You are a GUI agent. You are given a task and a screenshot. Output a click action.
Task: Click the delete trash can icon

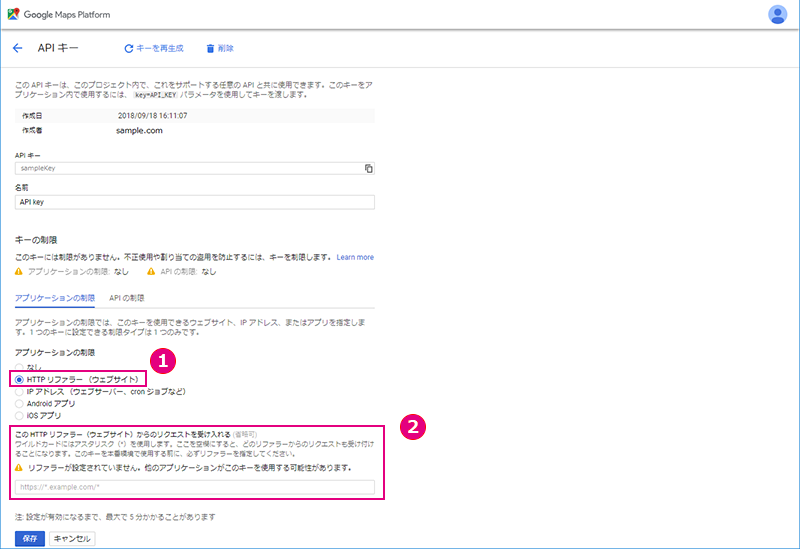[210, 48]
